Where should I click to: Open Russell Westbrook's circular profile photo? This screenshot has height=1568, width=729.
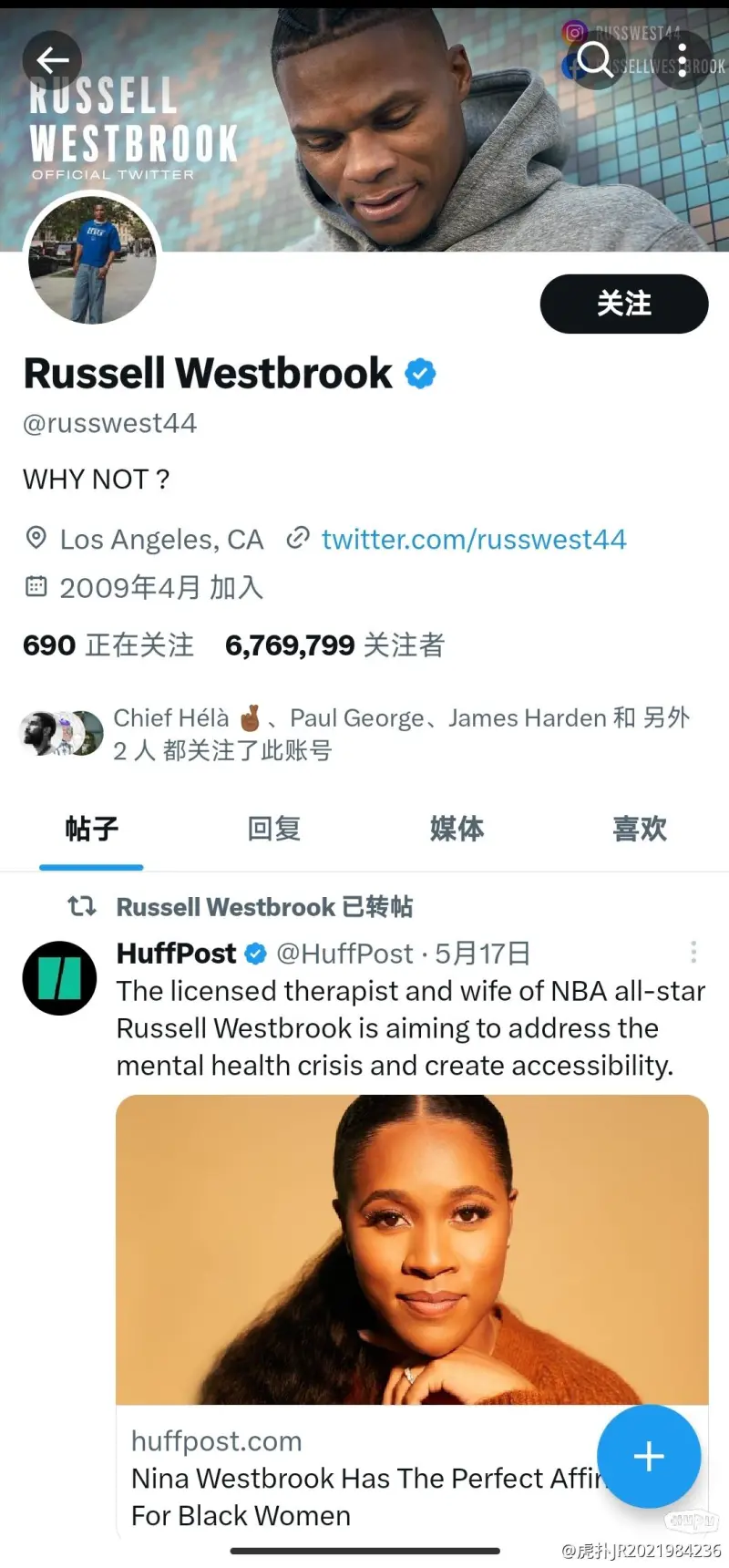tap(93, 260)
